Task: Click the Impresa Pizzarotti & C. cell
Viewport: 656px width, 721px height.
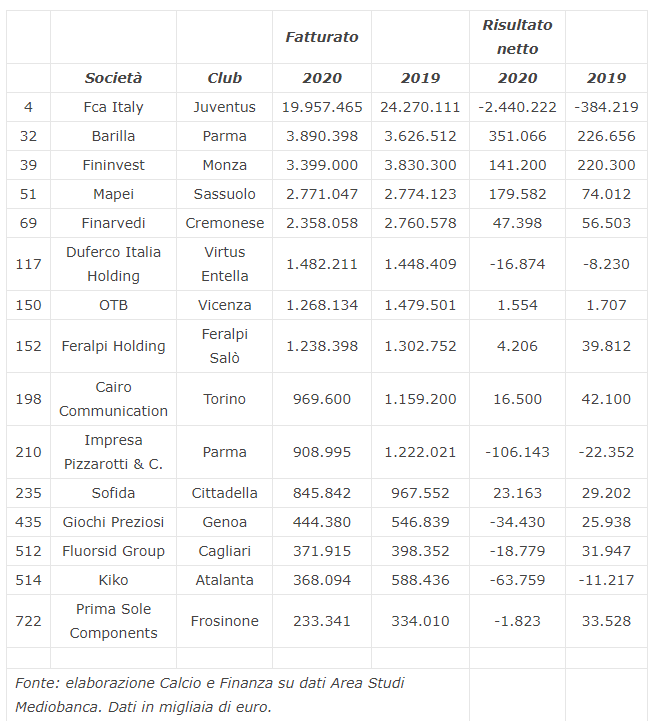Action: [x=113, y=452]
